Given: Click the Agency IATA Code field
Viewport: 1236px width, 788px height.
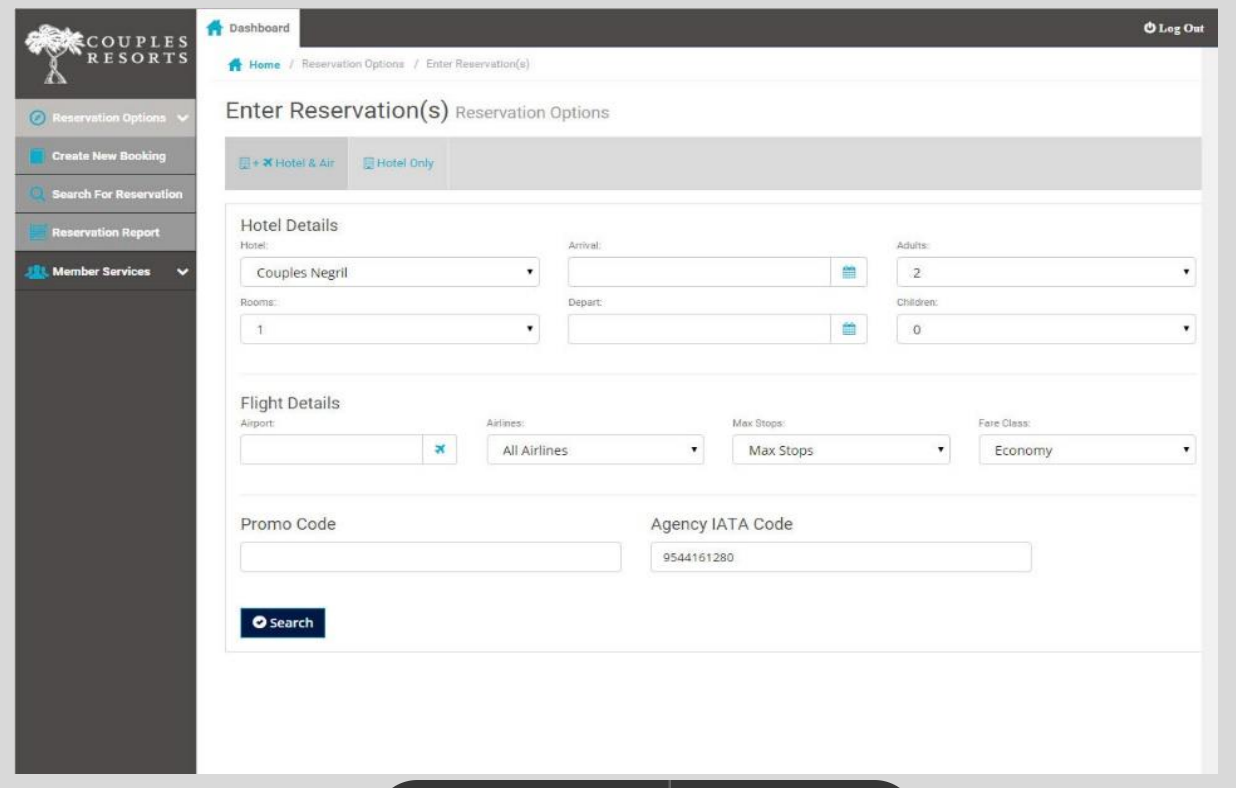Looking at the screenshot, I should [840, 557].
